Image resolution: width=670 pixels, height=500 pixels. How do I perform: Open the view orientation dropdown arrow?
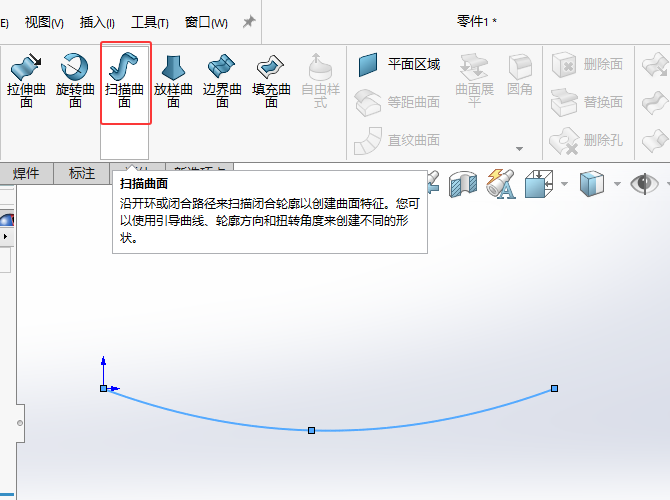[x=564, y=184]
